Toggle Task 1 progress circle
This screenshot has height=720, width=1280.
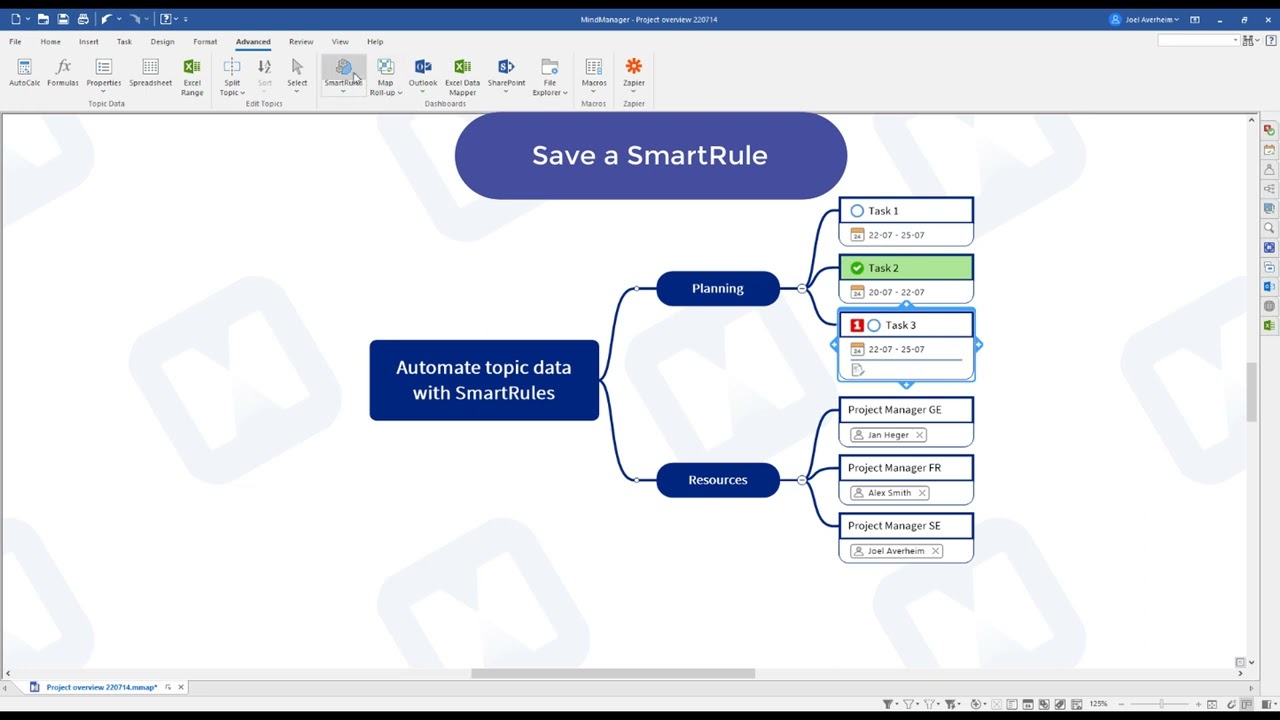coord(857,211)
